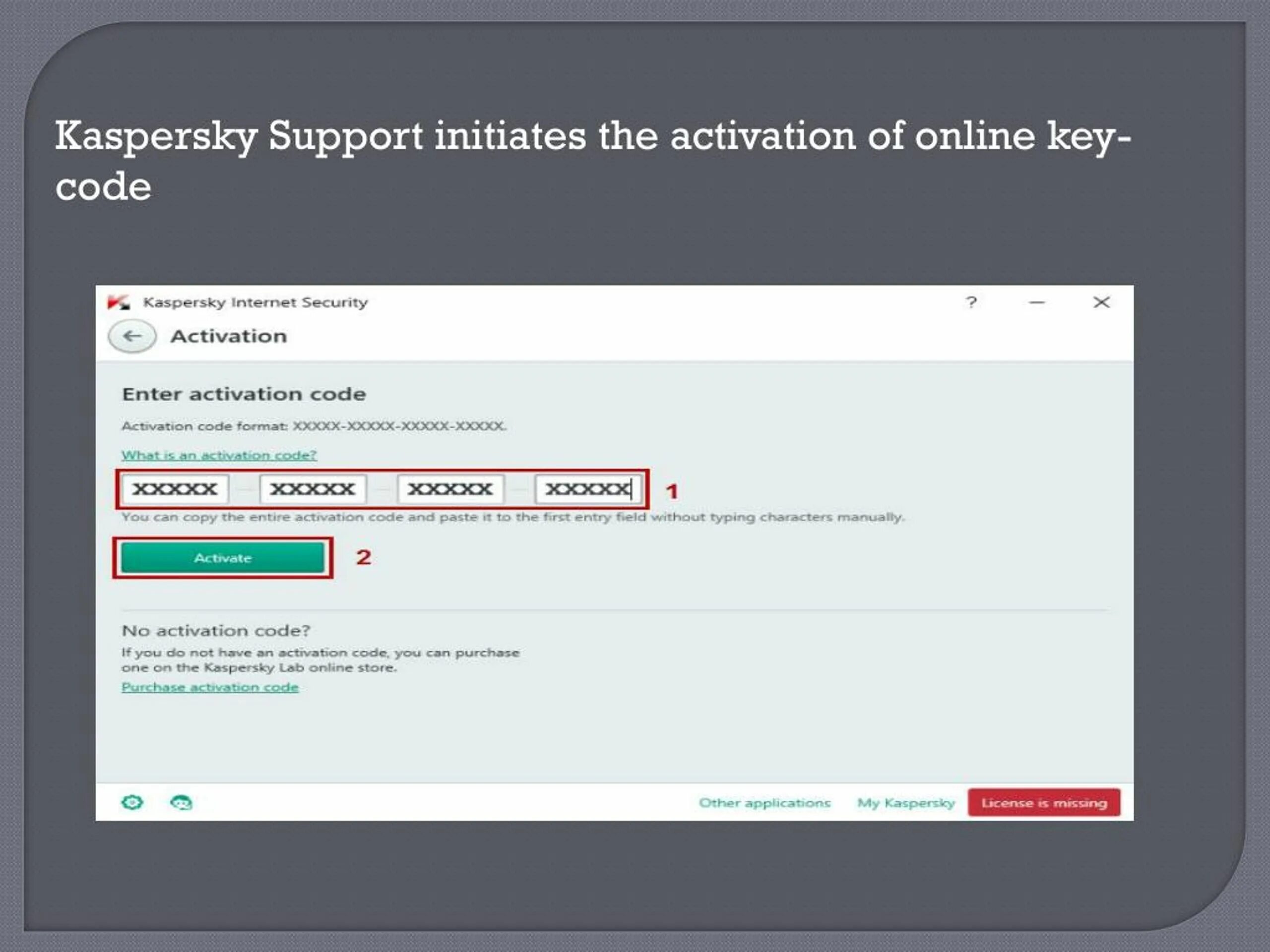
Task: Open the Other applications link
Action: [x=764, y=802]
